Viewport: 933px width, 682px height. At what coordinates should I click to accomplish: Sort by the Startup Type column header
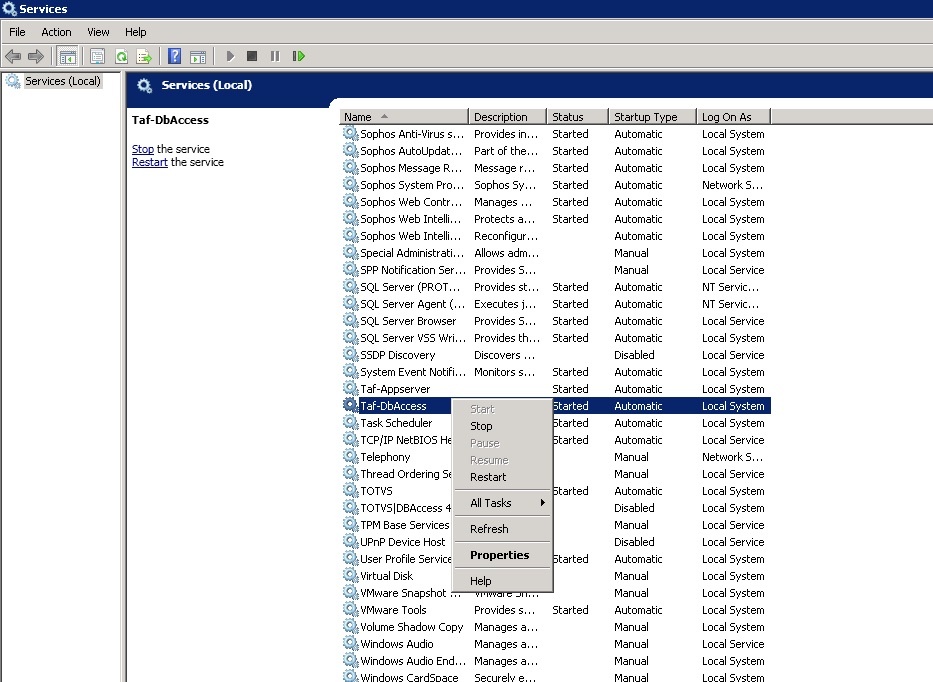(x=652, y=117)
